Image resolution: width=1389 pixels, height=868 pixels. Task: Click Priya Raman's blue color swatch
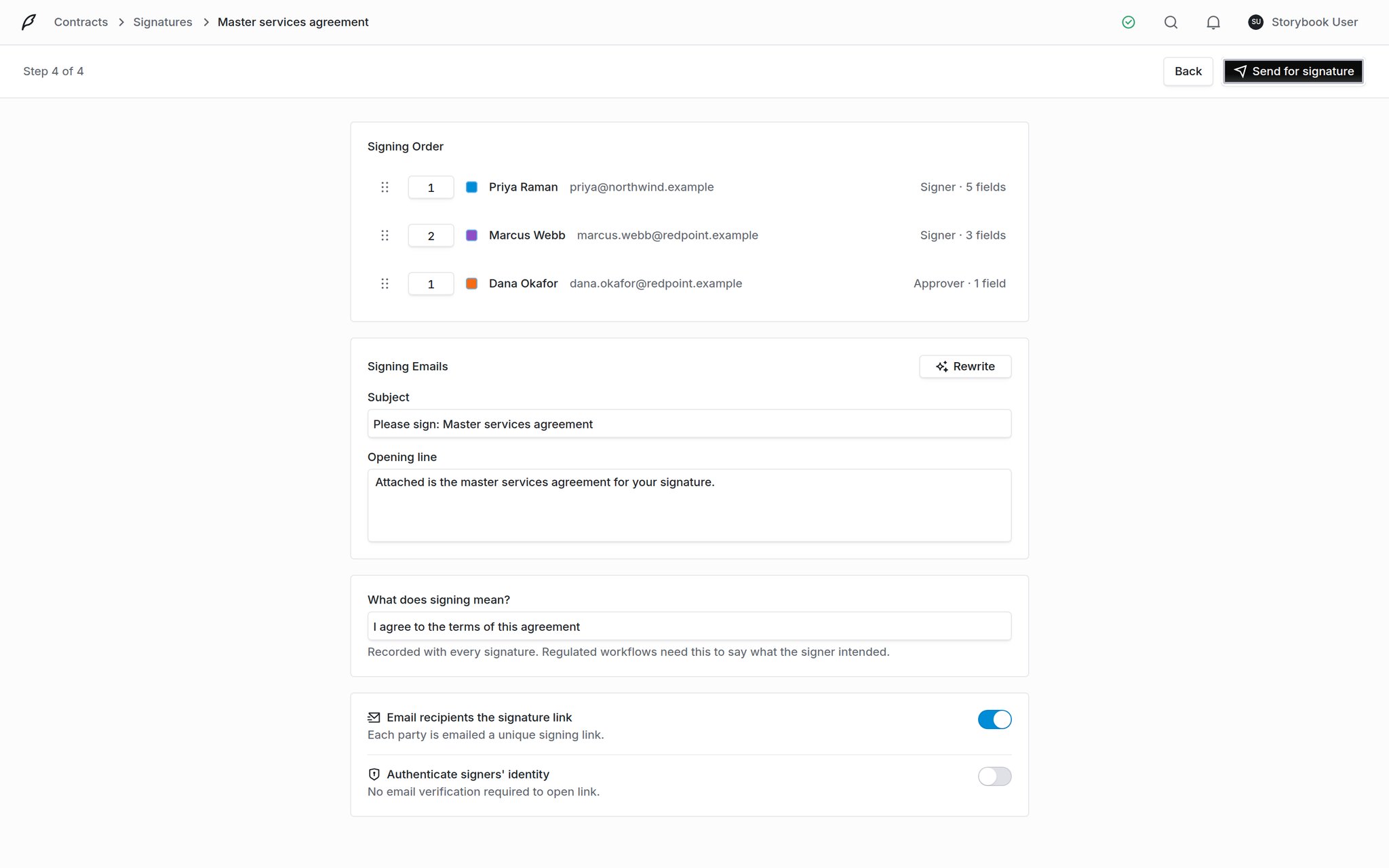pos(471,187)
